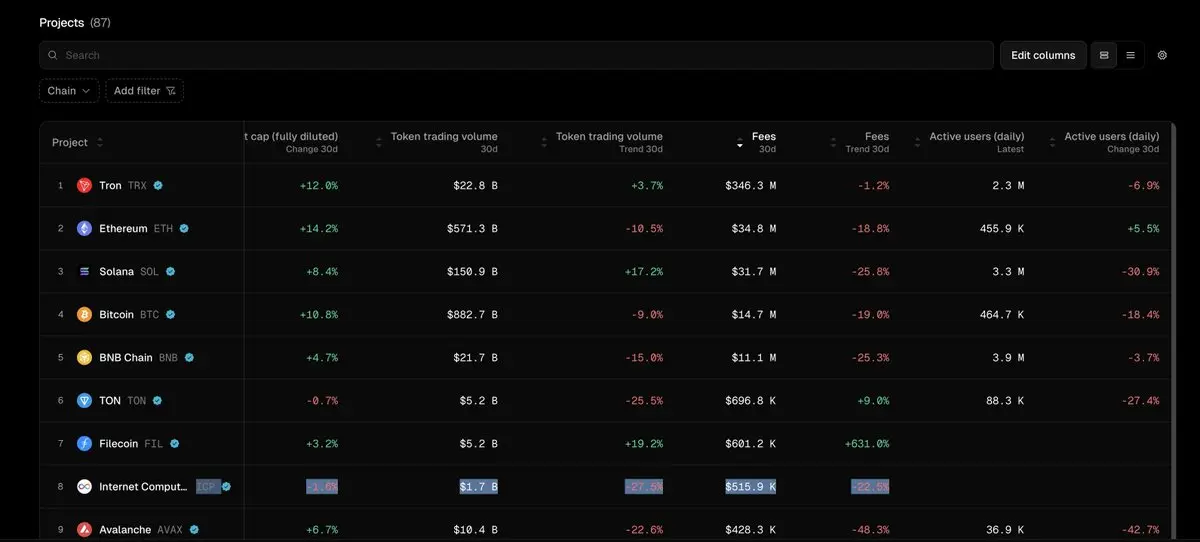1200x542 pixels.
Task: Click the verified badge next to FIL
Action: (x=174, y=443)
